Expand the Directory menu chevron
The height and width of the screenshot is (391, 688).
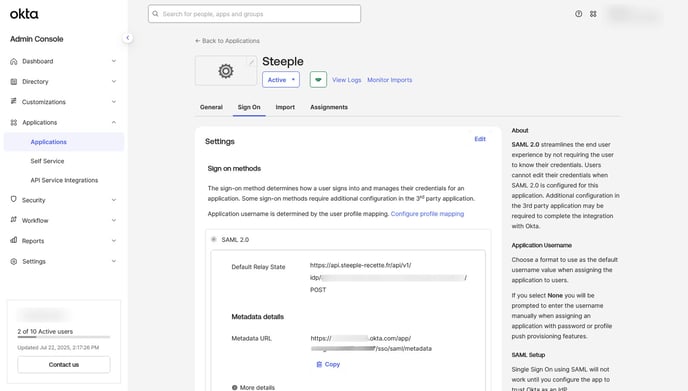click(114, 81)
